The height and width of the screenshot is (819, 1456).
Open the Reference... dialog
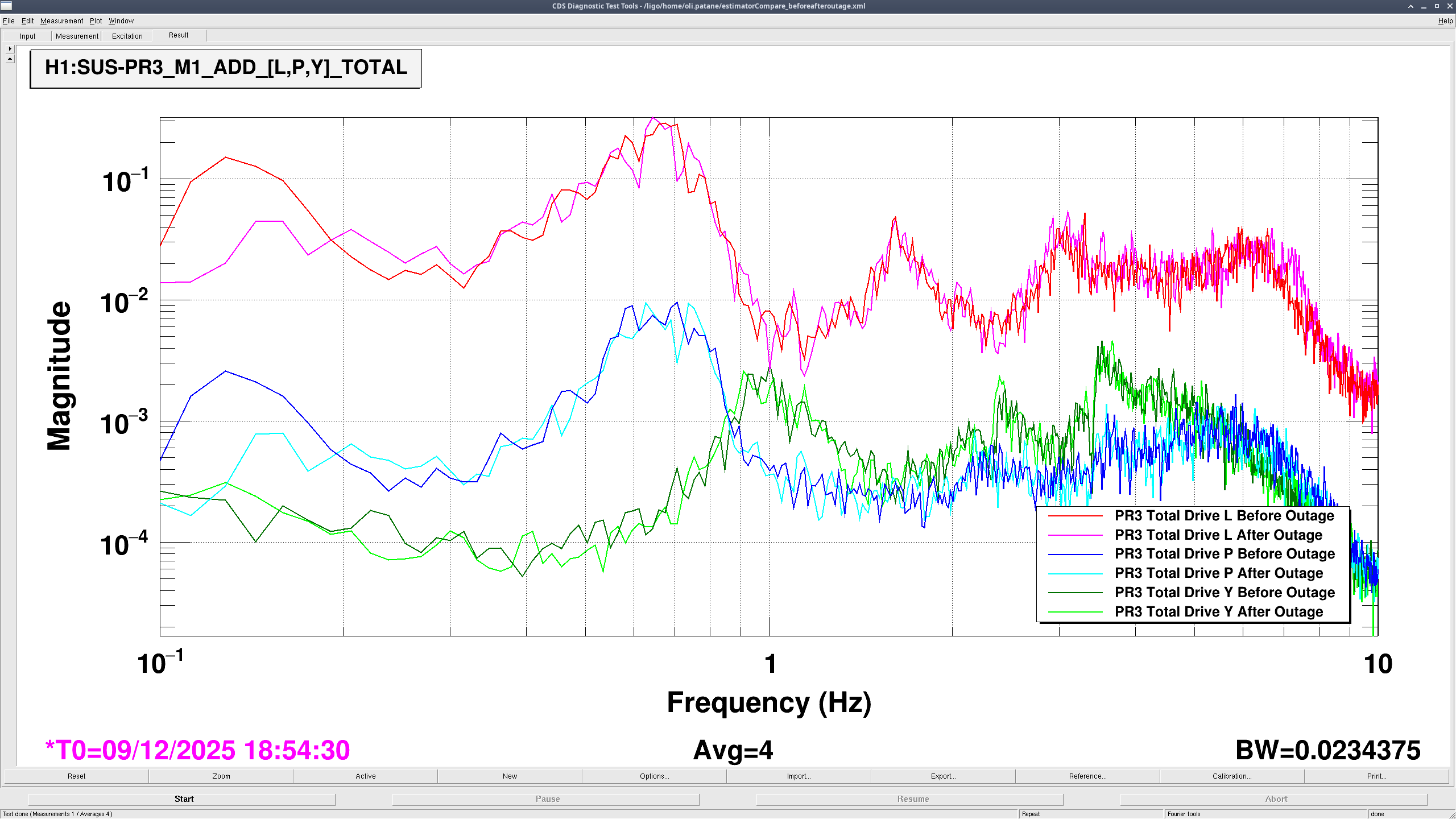click(1087, 776)
